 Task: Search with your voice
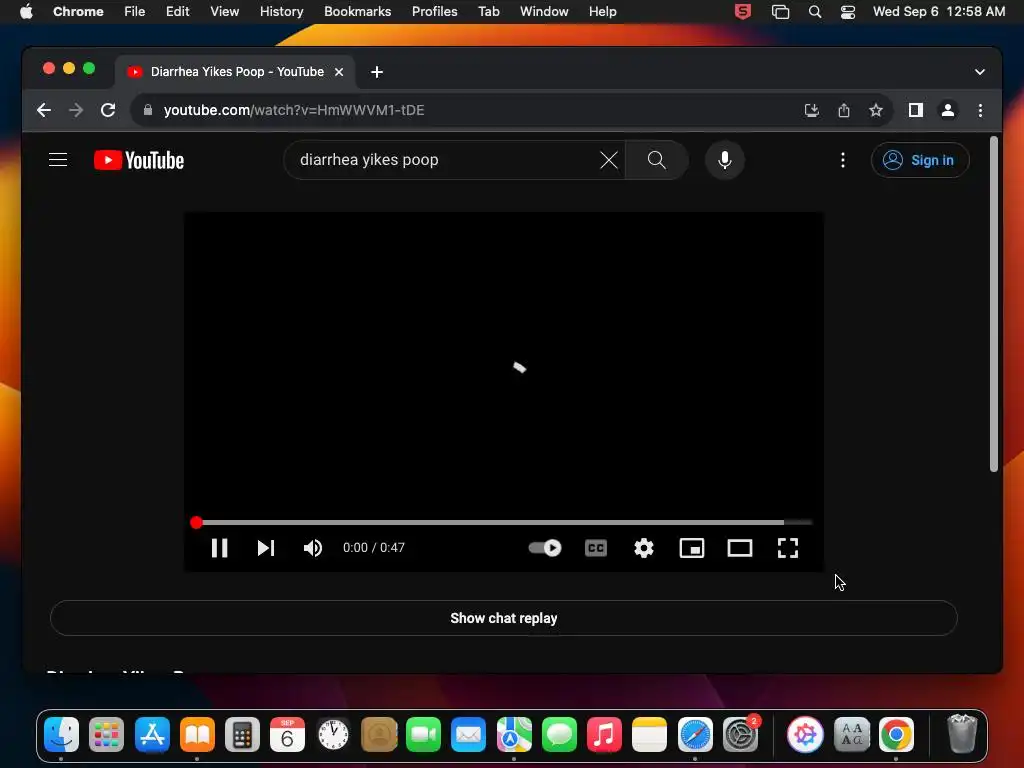click(x=725, y=160)
